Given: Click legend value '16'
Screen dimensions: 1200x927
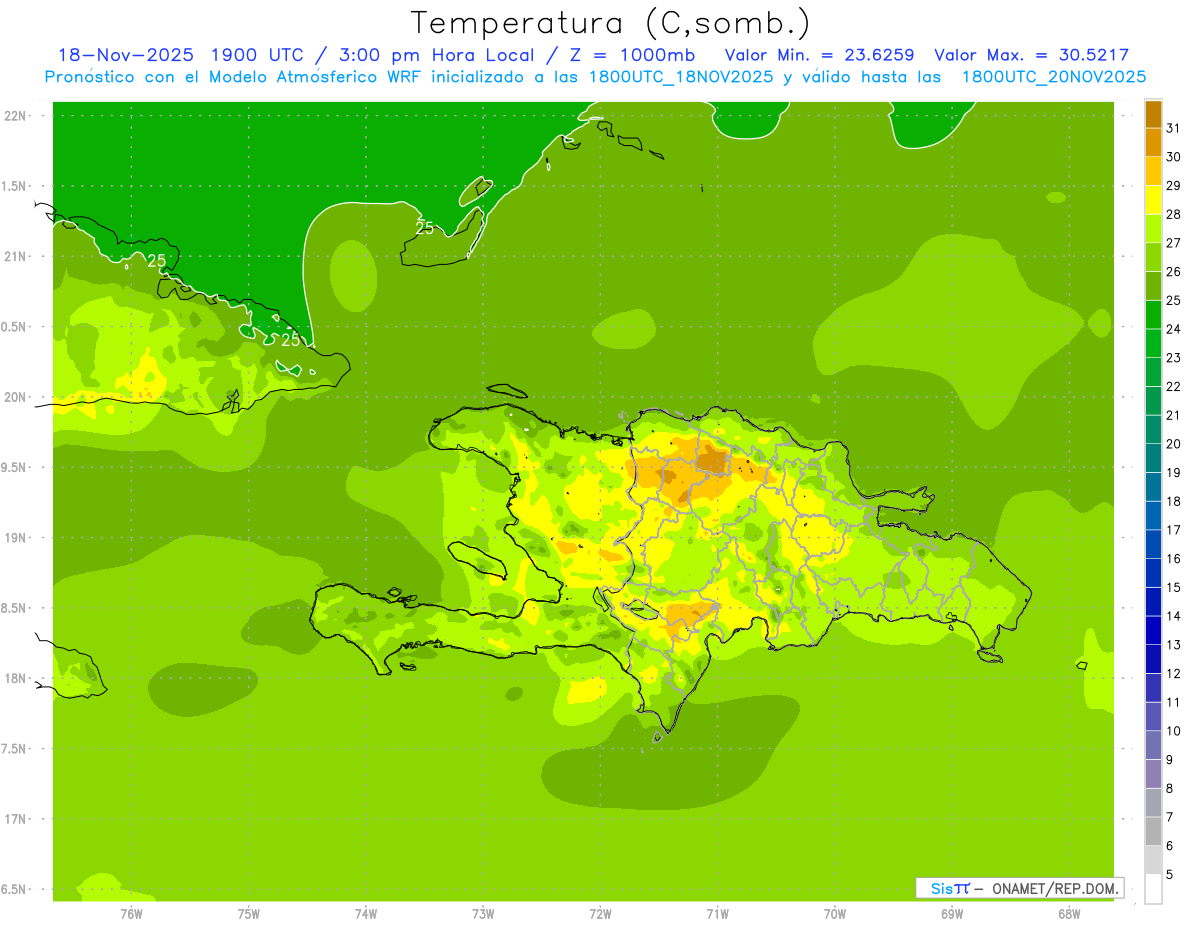Looking at the screenshot, I should (1173, 559).
